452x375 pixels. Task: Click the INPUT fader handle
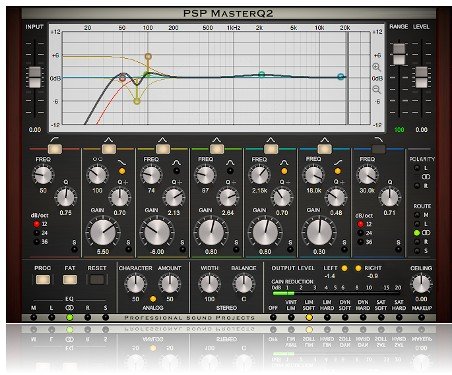click(x=34, y=77)
